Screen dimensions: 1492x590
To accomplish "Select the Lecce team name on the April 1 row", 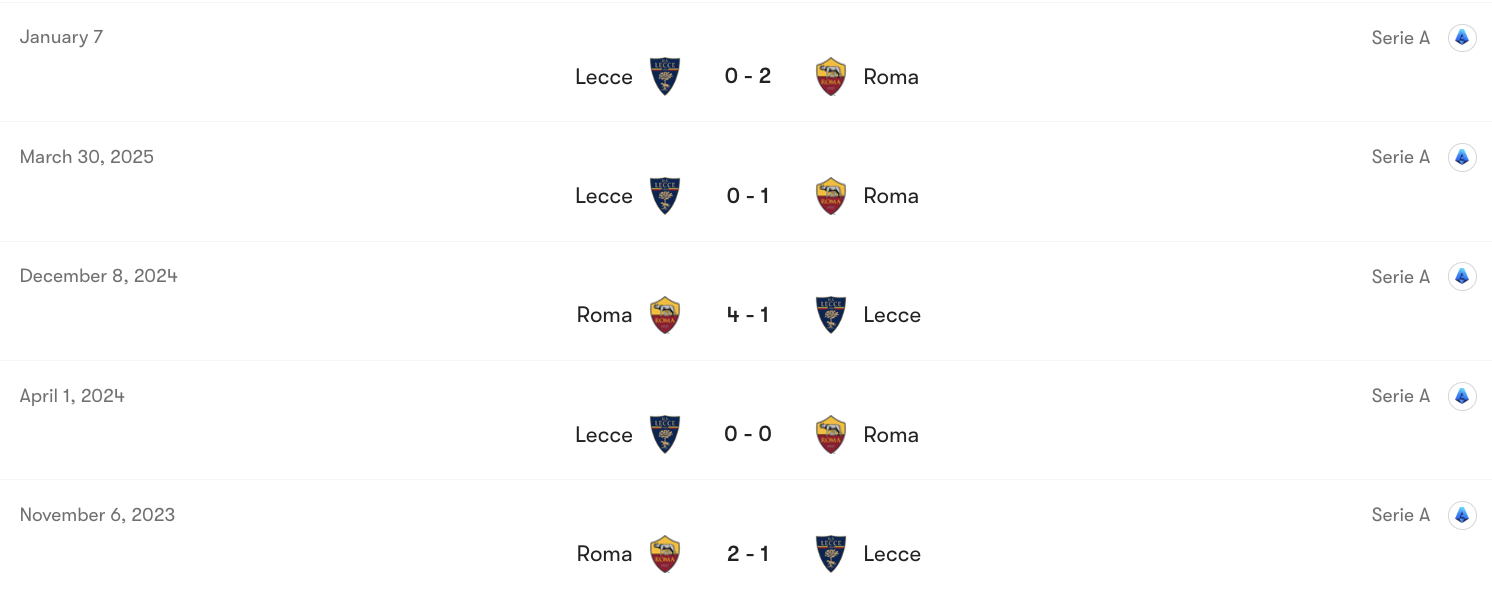I will tap(604, 434).
